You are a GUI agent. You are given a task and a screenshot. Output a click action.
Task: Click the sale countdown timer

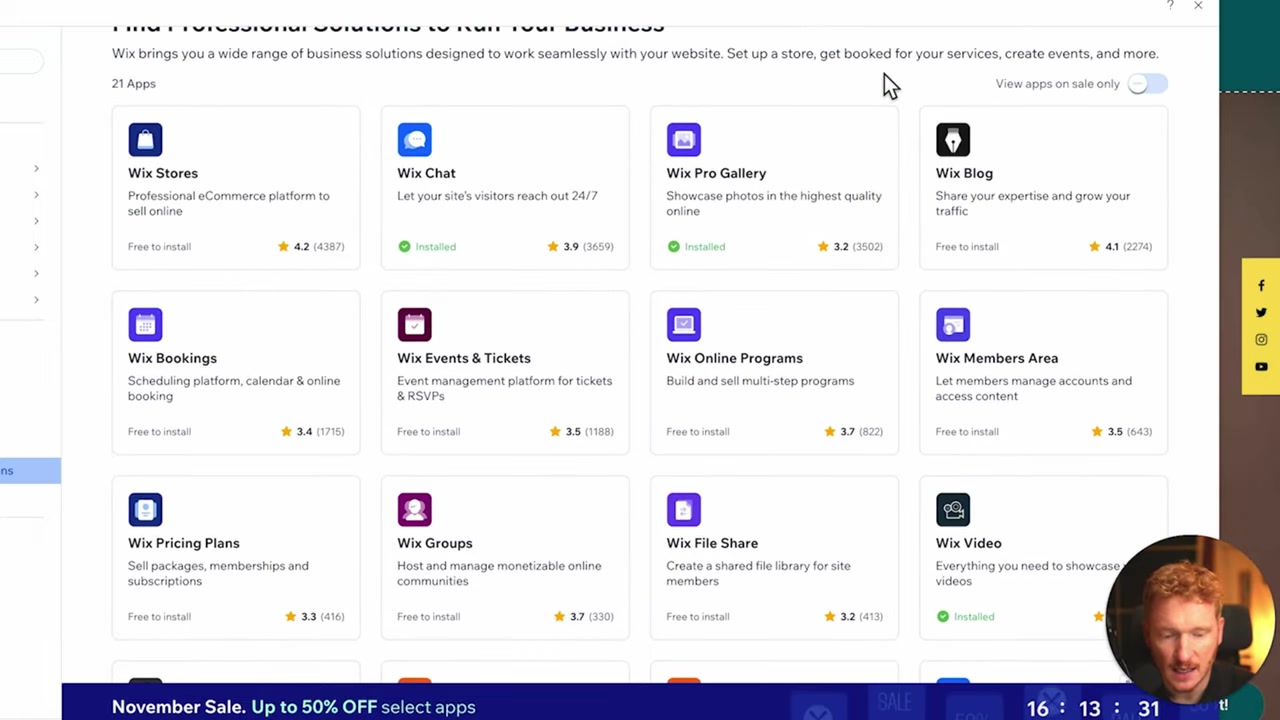1092,709
